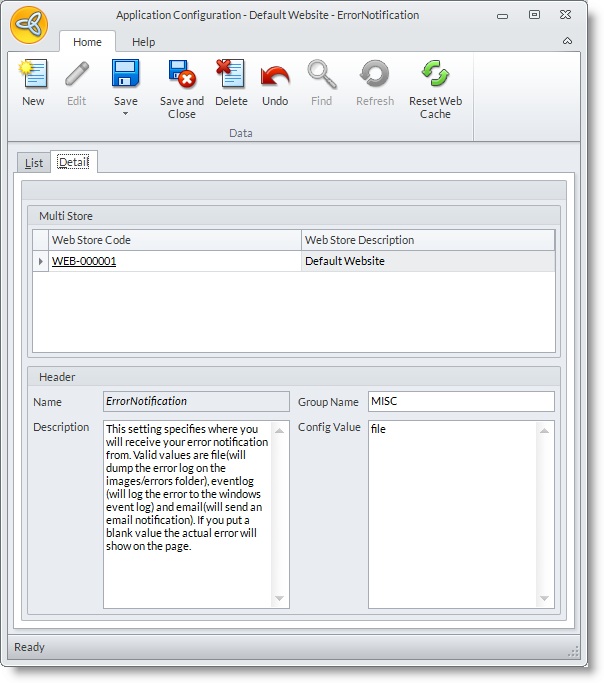Click the Undo arrow icon
This screenshot has width=604, height=683.
(x=275, y=75)
